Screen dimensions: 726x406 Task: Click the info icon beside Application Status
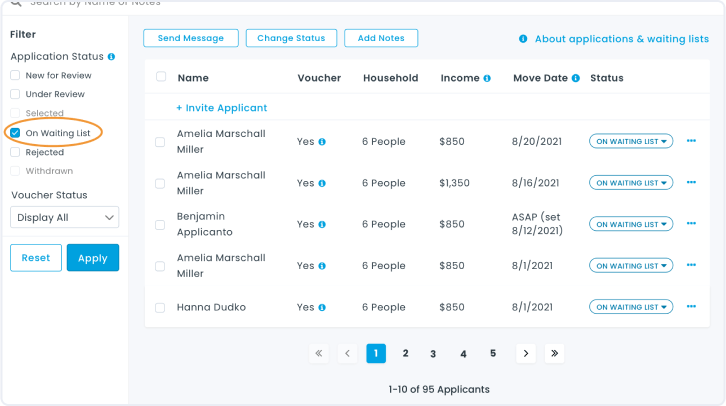click(111, 57)
